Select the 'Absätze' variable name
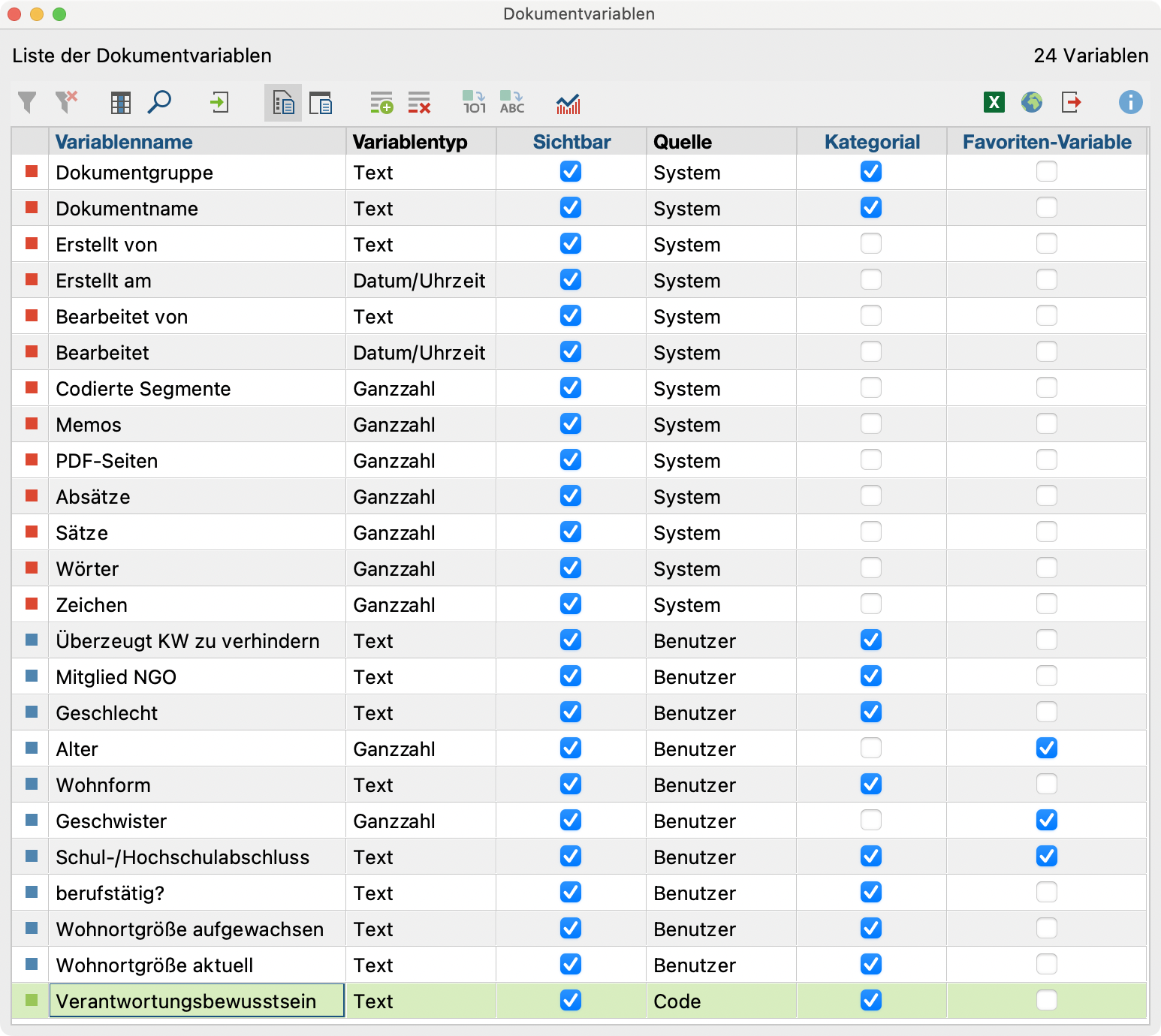 point(93,497)
